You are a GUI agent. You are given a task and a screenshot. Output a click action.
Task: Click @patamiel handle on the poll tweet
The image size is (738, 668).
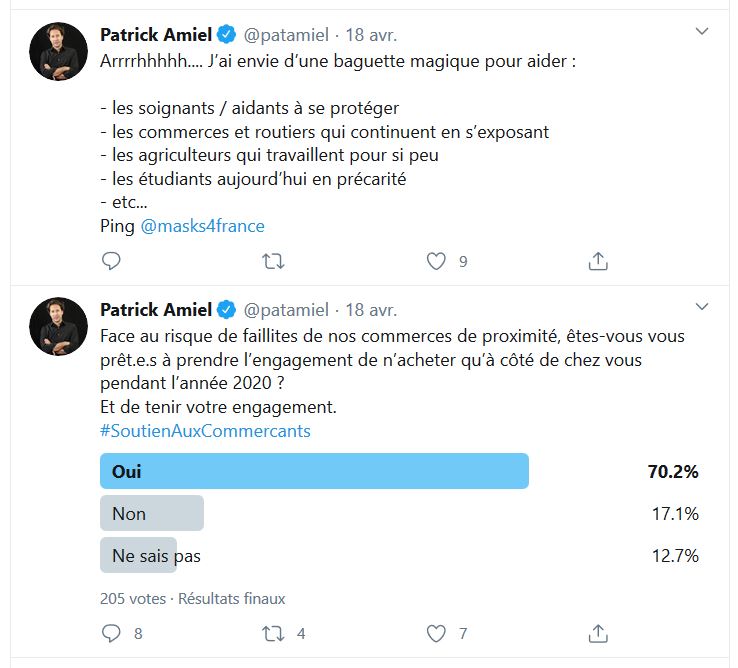click(x=286, y=310)
